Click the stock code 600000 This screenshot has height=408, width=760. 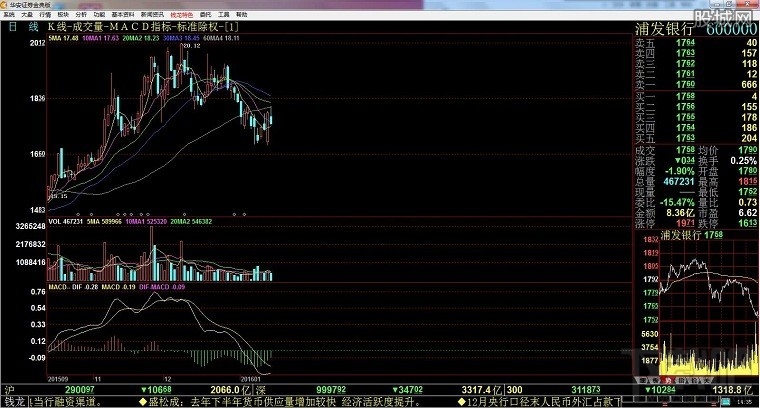731,29
